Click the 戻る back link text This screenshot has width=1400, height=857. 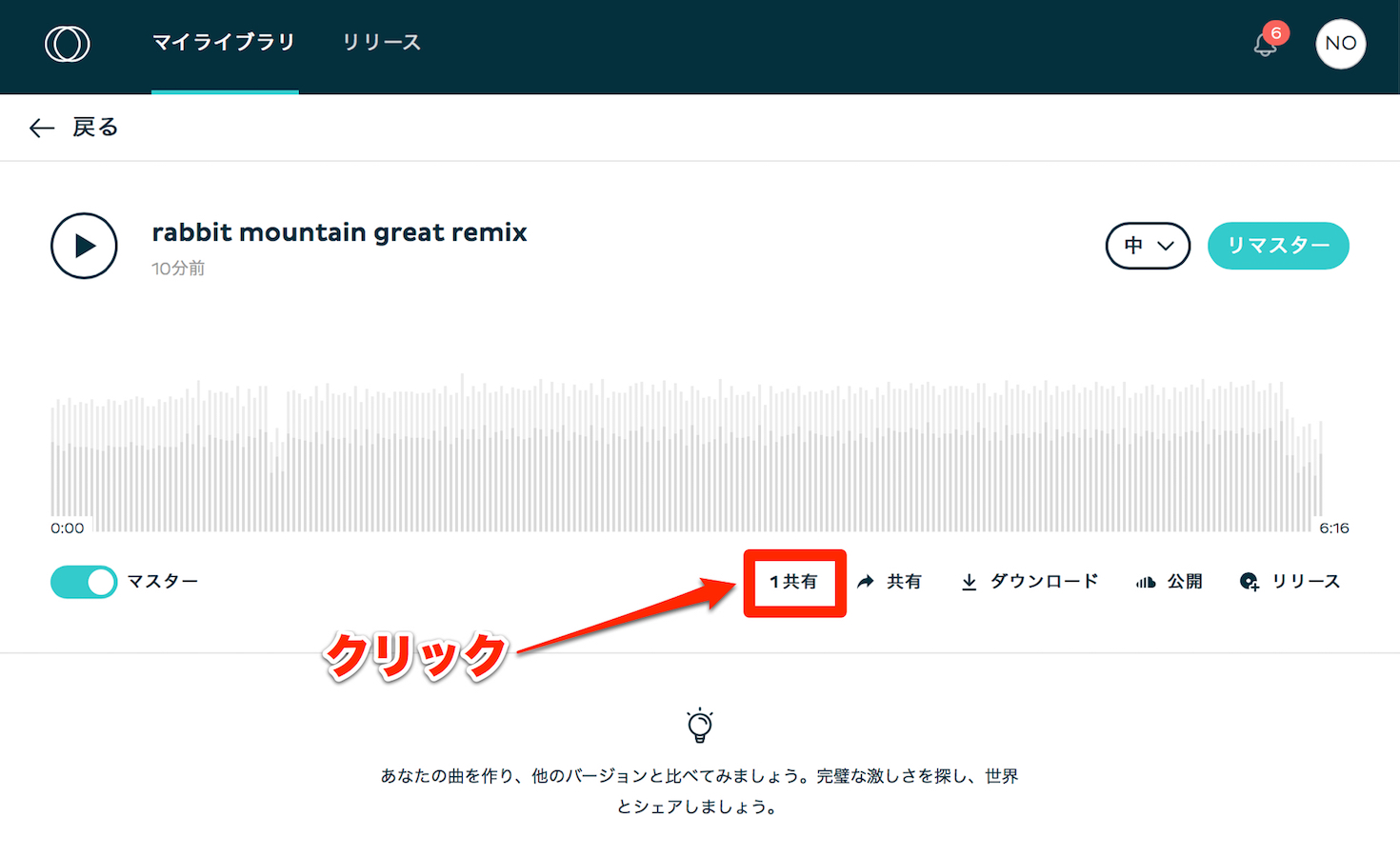tap(95, 128)
